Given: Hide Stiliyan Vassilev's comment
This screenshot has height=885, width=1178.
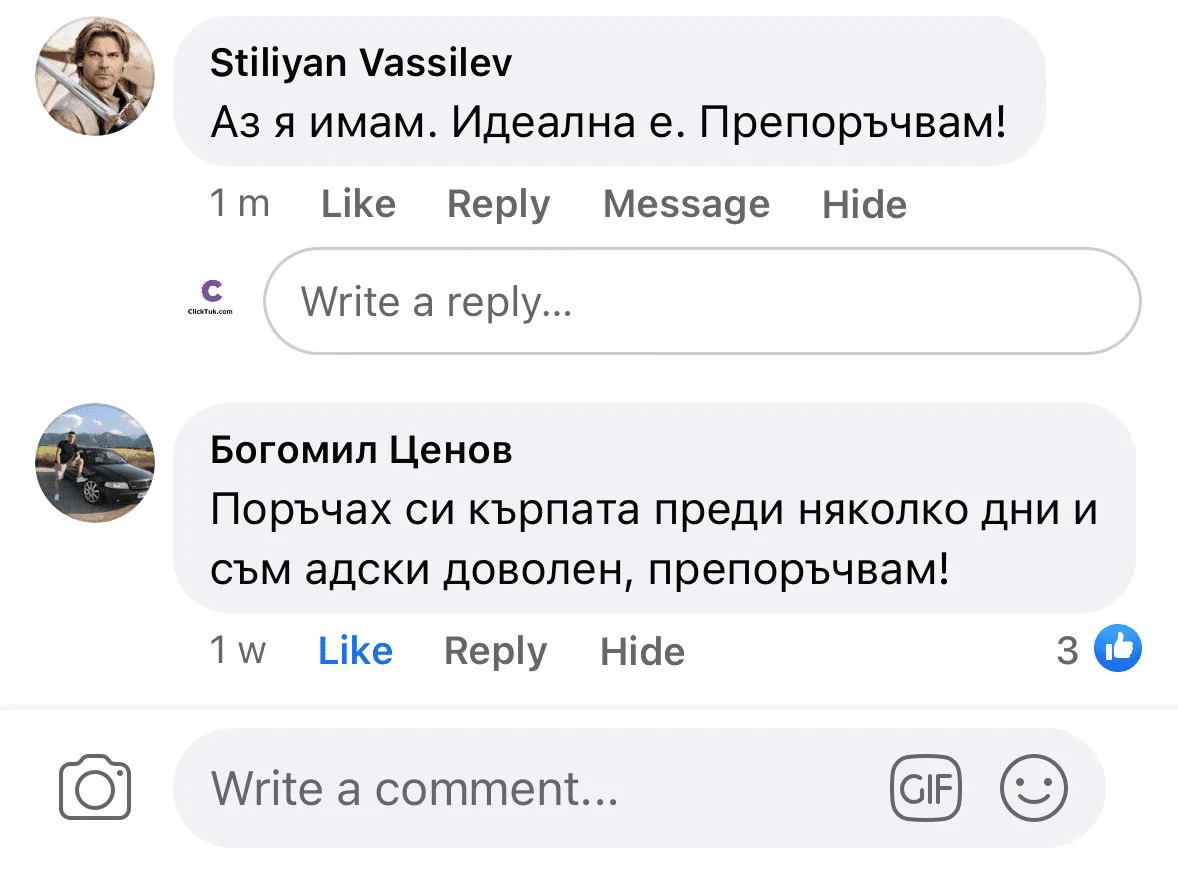Looking at the screenshot, I should 864,204.
